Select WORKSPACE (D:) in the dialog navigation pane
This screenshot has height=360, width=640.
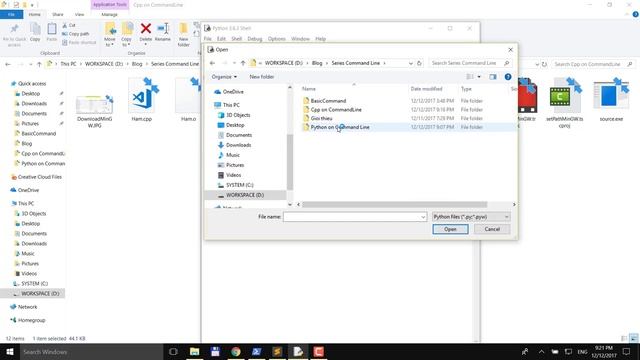coord(245,195)
